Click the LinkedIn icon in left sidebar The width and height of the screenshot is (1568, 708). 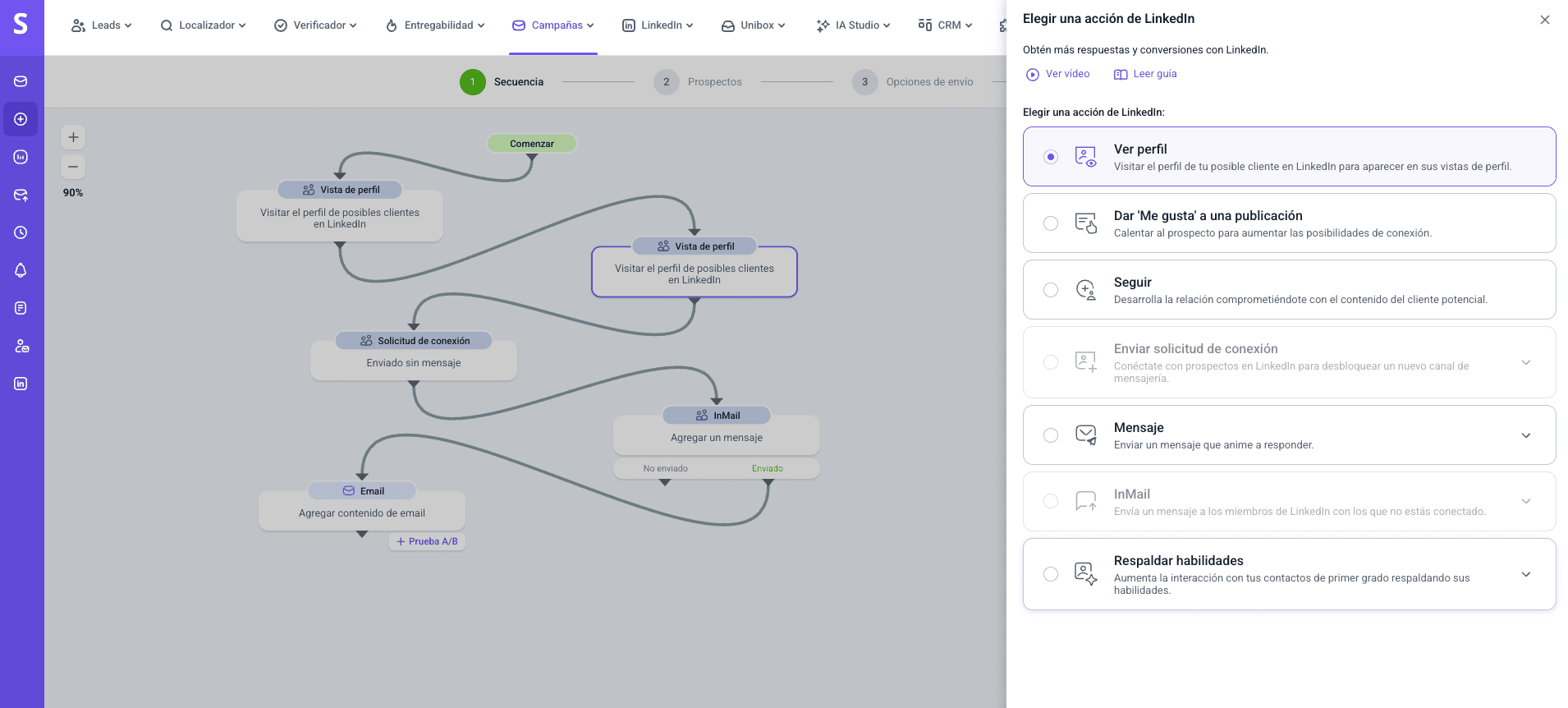tap(21, 384)
